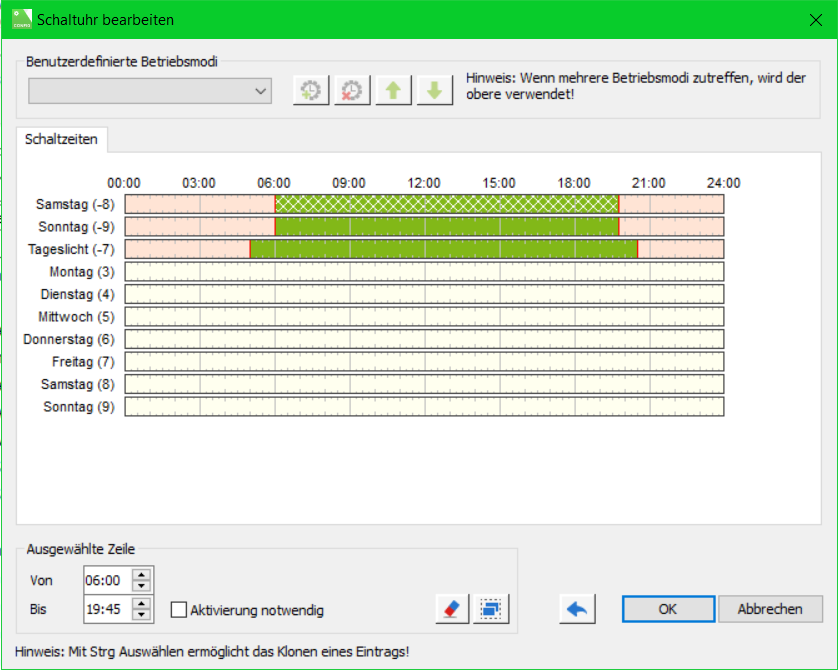Image resolution: width=838 pixels, height=670 pixels.
Task: Click the select-all marquee icon
Action: coord(491,608)
